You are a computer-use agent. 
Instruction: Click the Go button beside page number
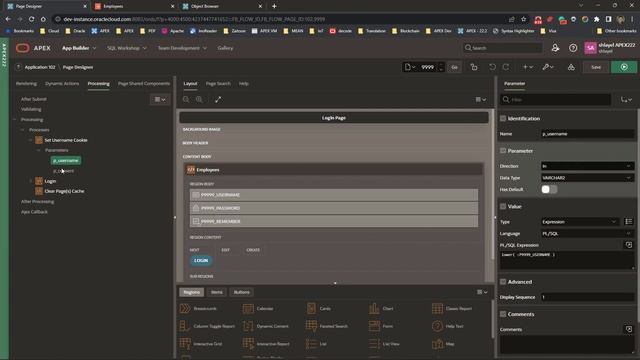(454, 67)
